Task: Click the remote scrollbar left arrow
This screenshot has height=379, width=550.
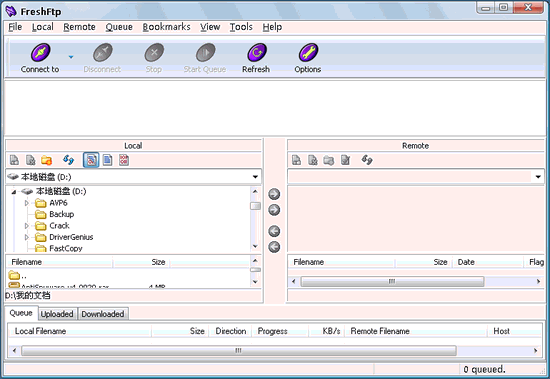Action: (294, 281)
